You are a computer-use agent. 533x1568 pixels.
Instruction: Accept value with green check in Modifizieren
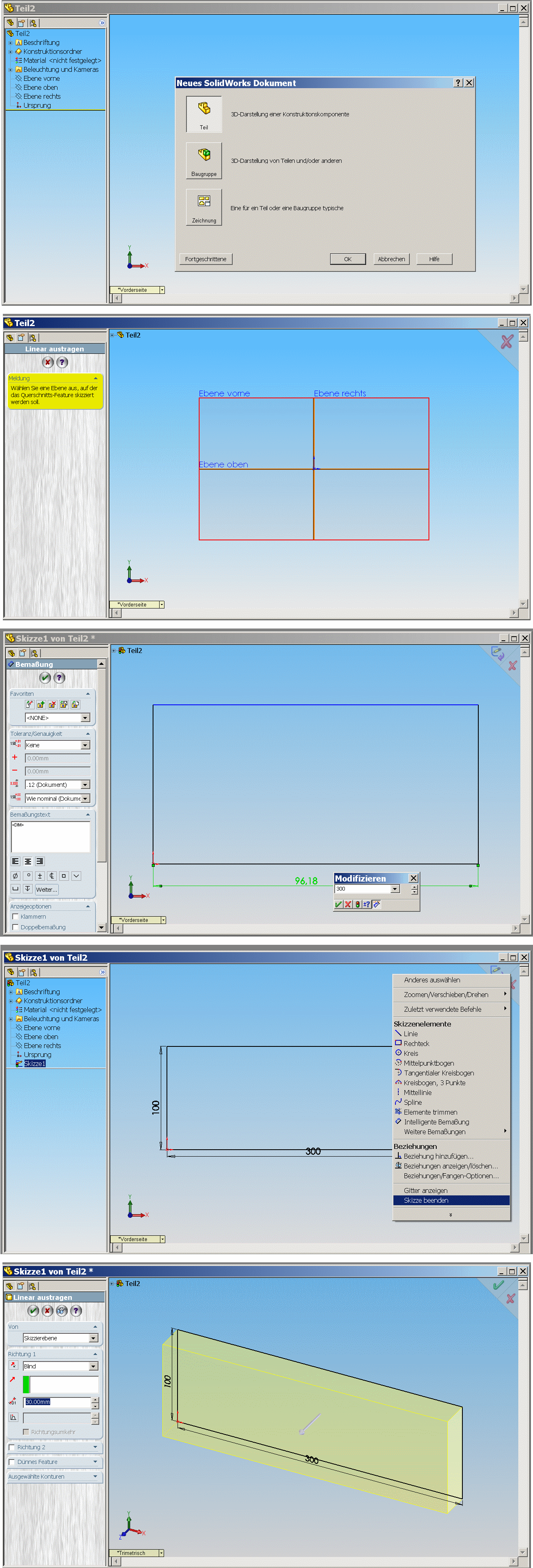[339, 904]
